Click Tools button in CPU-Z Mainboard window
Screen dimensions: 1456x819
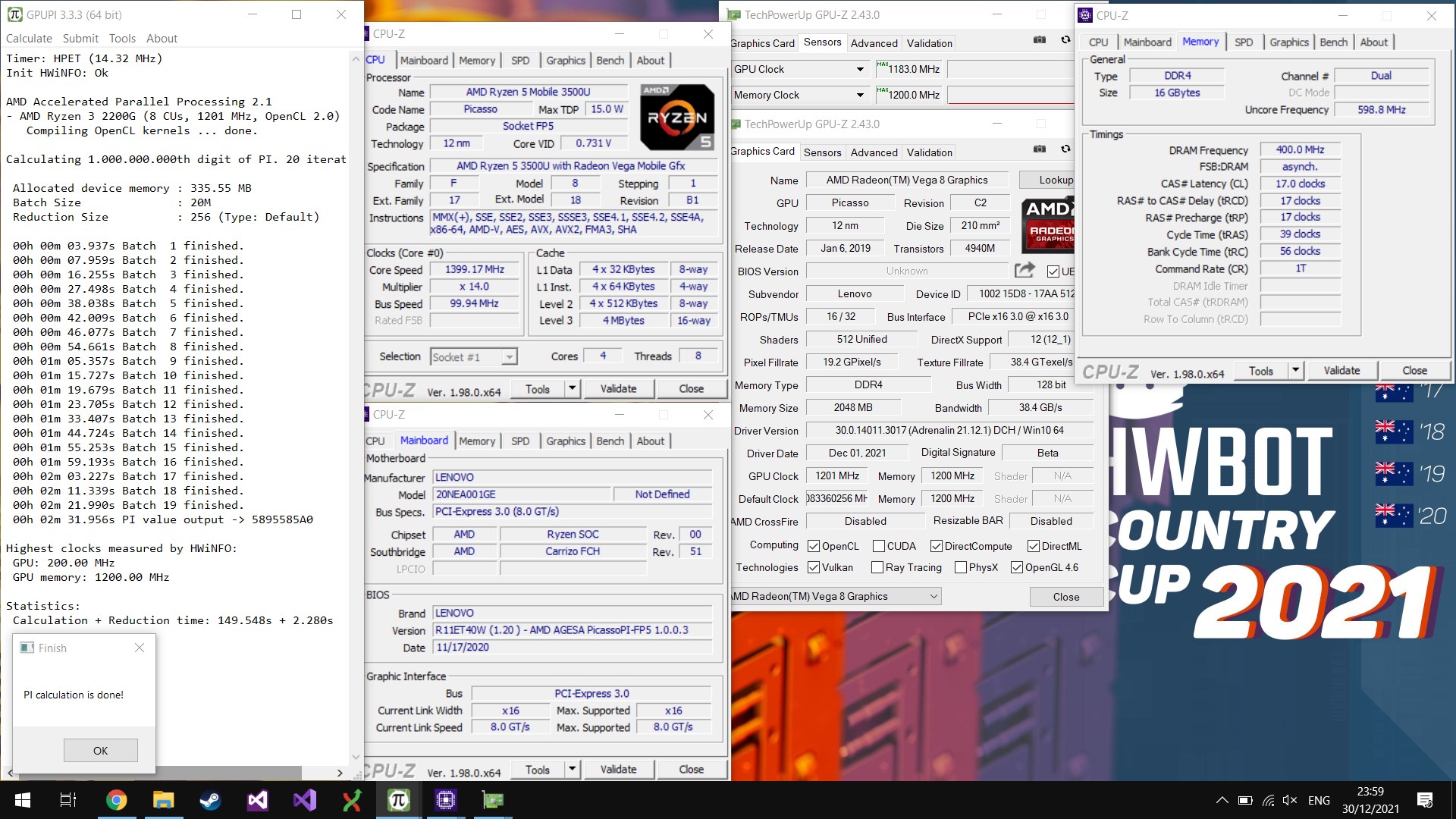click(x=537, y=769)
